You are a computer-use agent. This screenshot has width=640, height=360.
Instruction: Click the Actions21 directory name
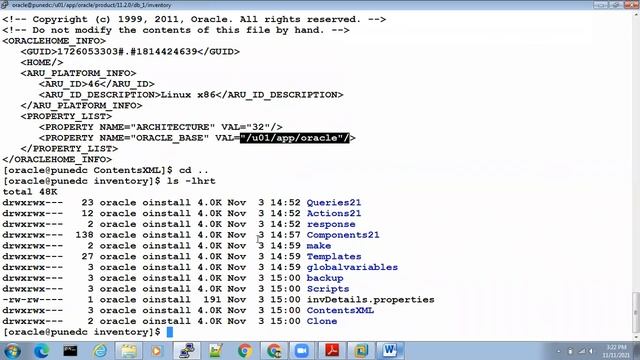point(333,213)
